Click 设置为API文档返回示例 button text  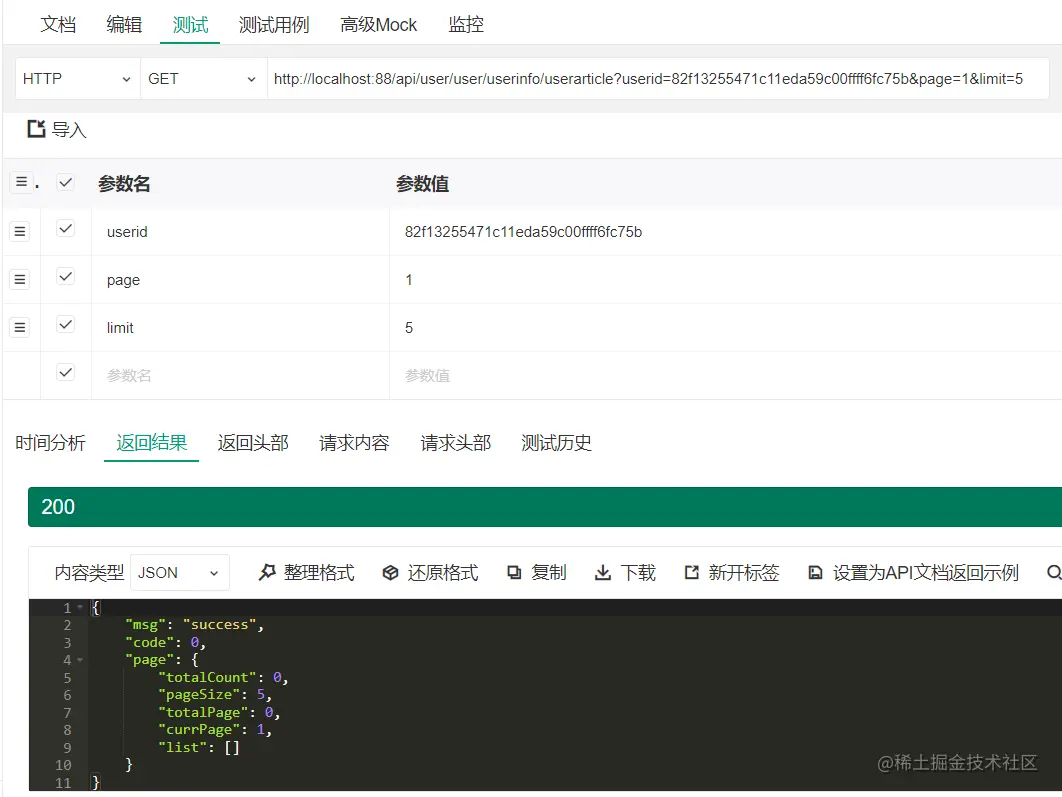(x=926, y=573)
